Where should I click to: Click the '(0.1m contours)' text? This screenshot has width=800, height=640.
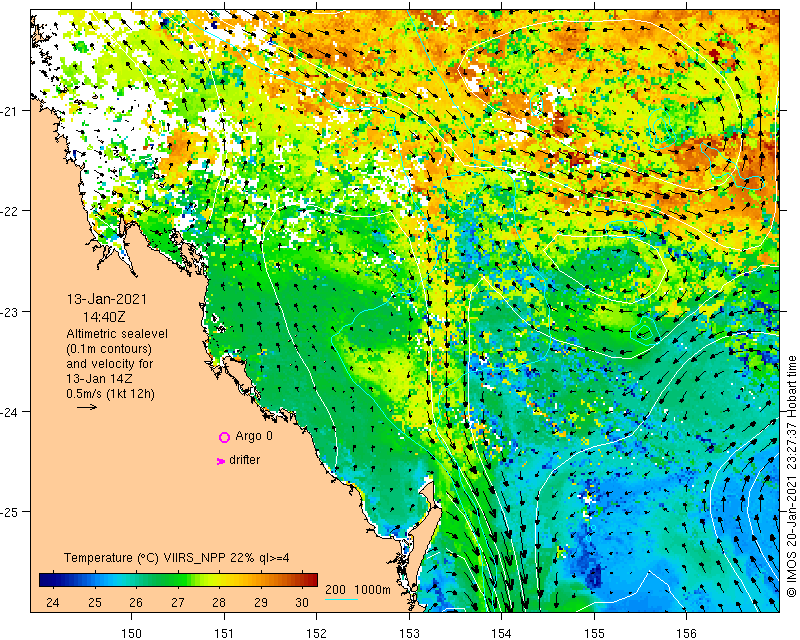(109, 349)
